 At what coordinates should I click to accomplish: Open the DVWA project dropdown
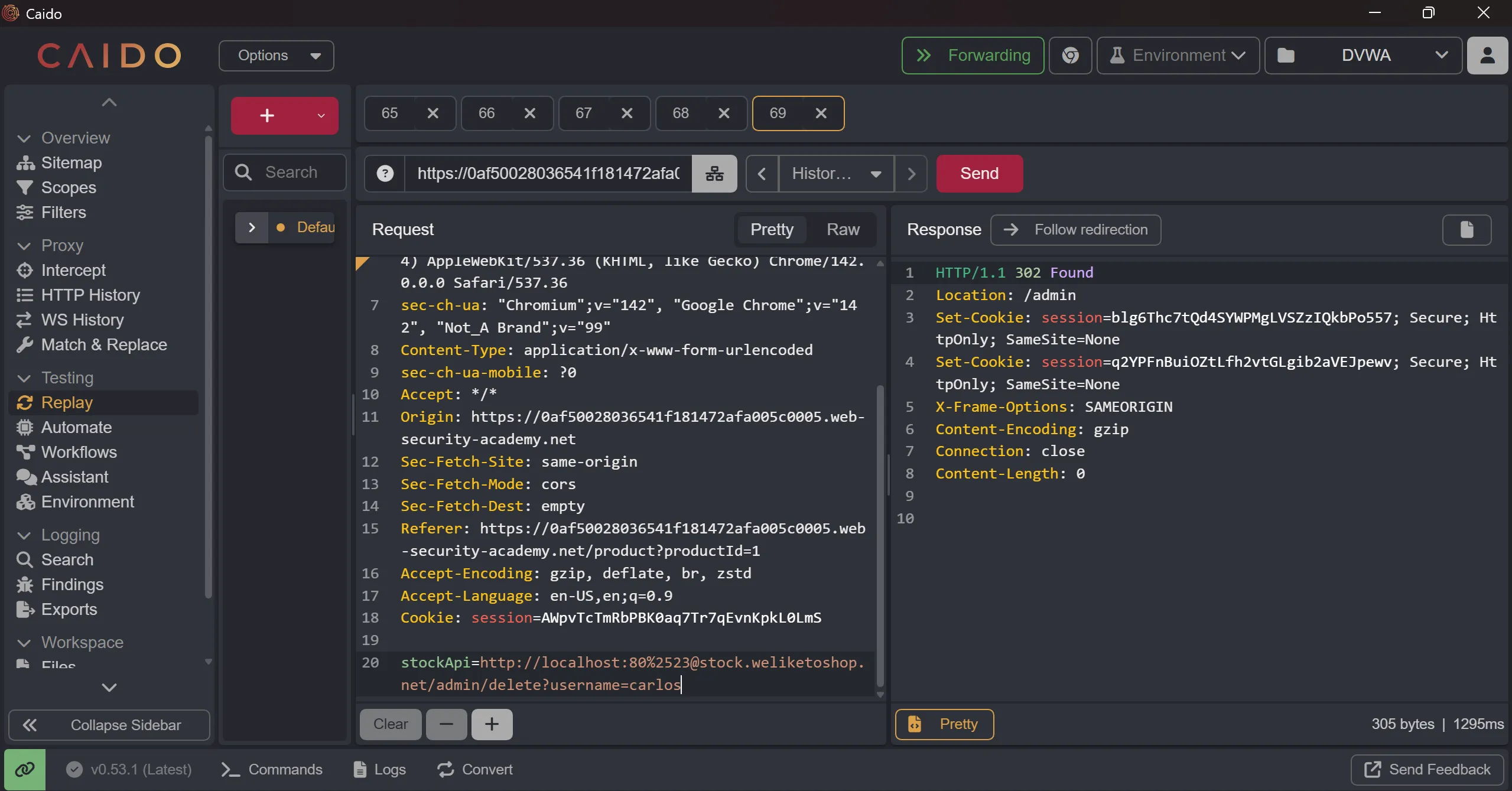[x=1364, y=56]
